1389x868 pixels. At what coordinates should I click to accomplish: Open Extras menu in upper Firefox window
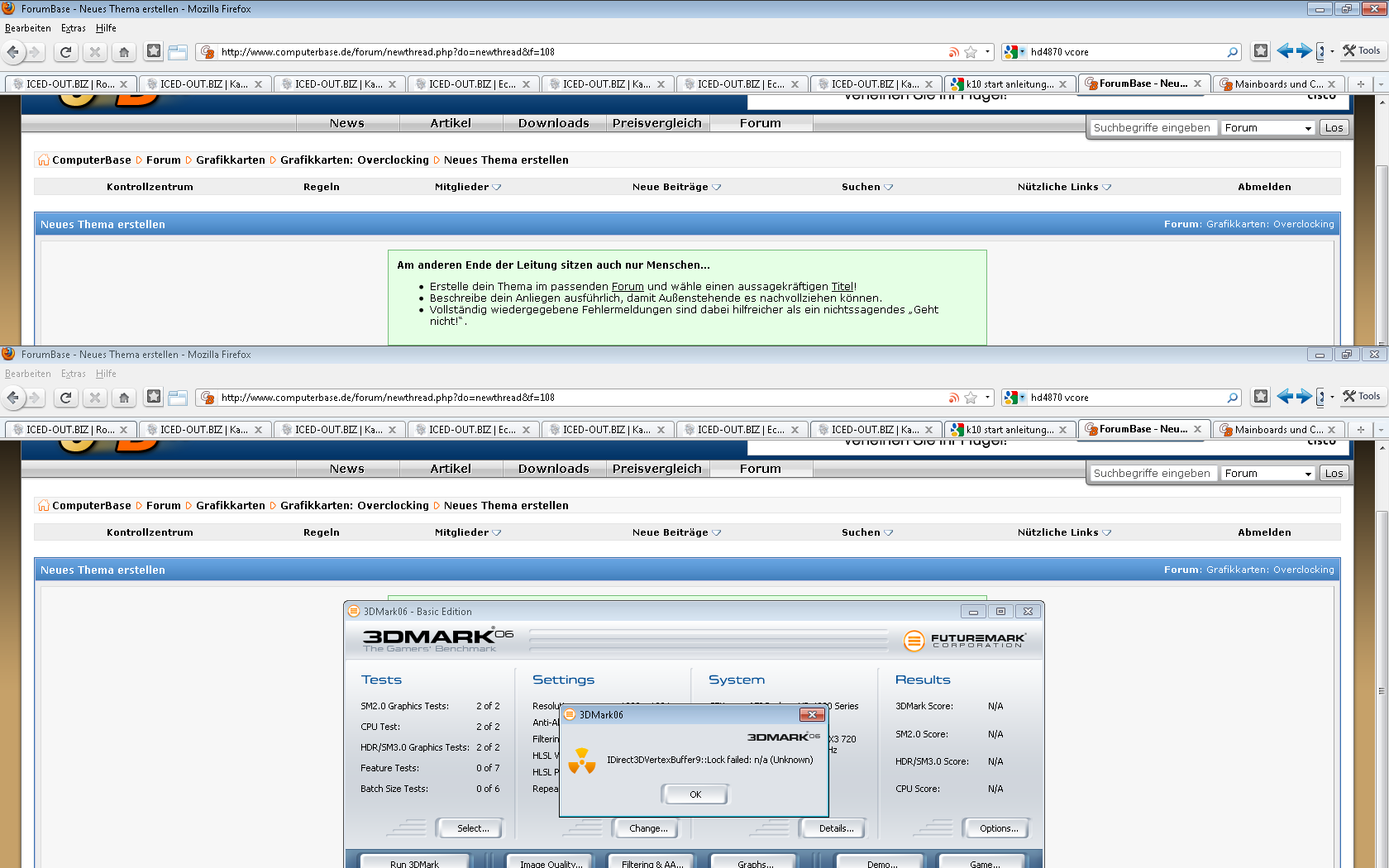click(x=74, y=28)
